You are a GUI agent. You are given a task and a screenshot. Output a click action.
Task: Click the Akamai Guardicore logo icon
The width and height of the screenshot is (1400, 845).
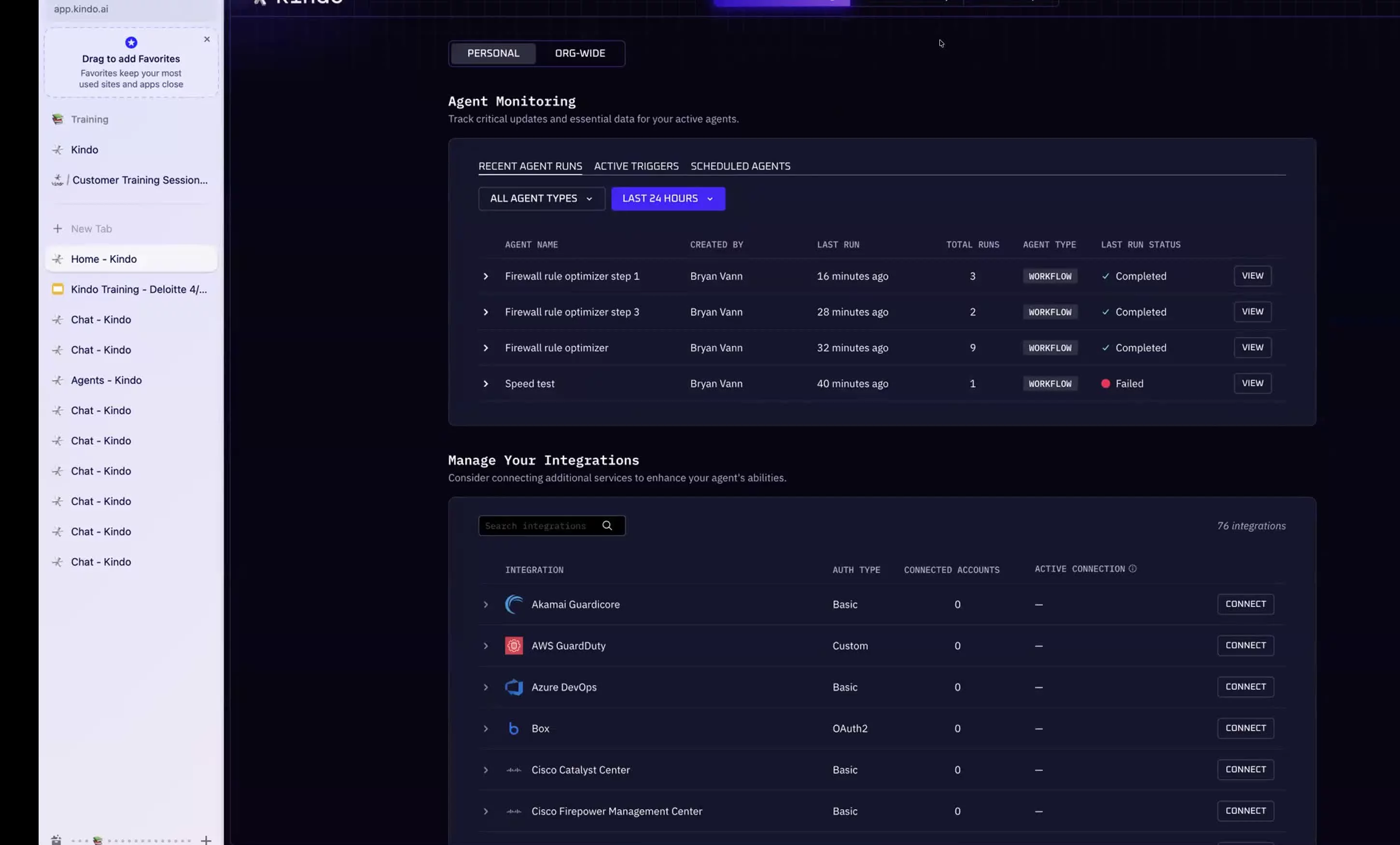click(x=514, y=604)
